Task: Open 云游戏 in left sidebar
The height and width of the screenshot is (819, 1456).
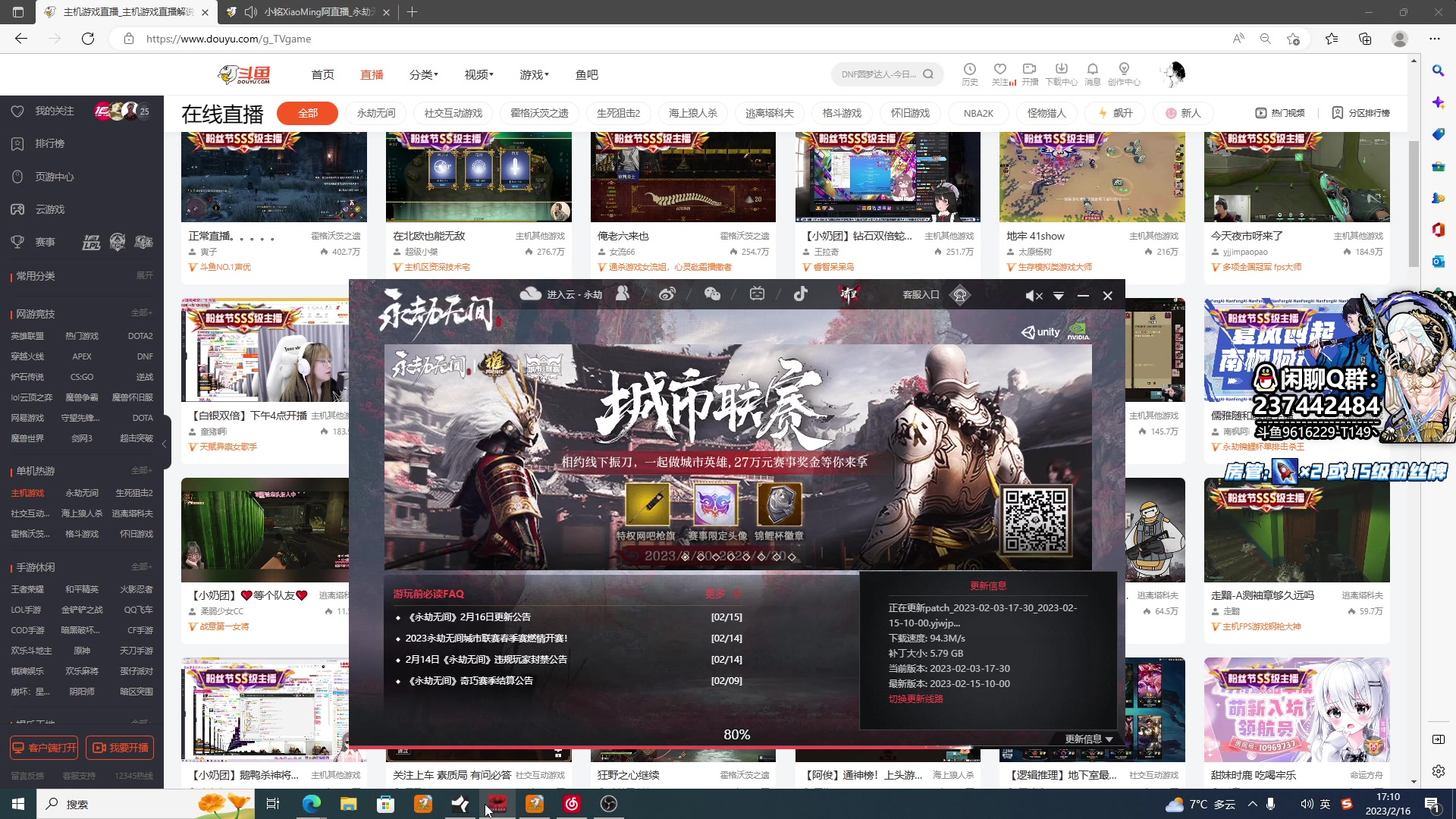Action: [x=50, y=209]
